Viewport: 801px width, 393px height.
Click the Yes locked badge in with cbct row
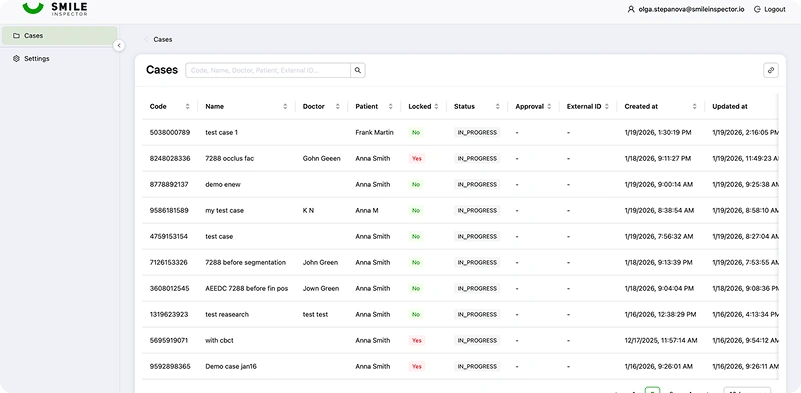pos(417,340)
